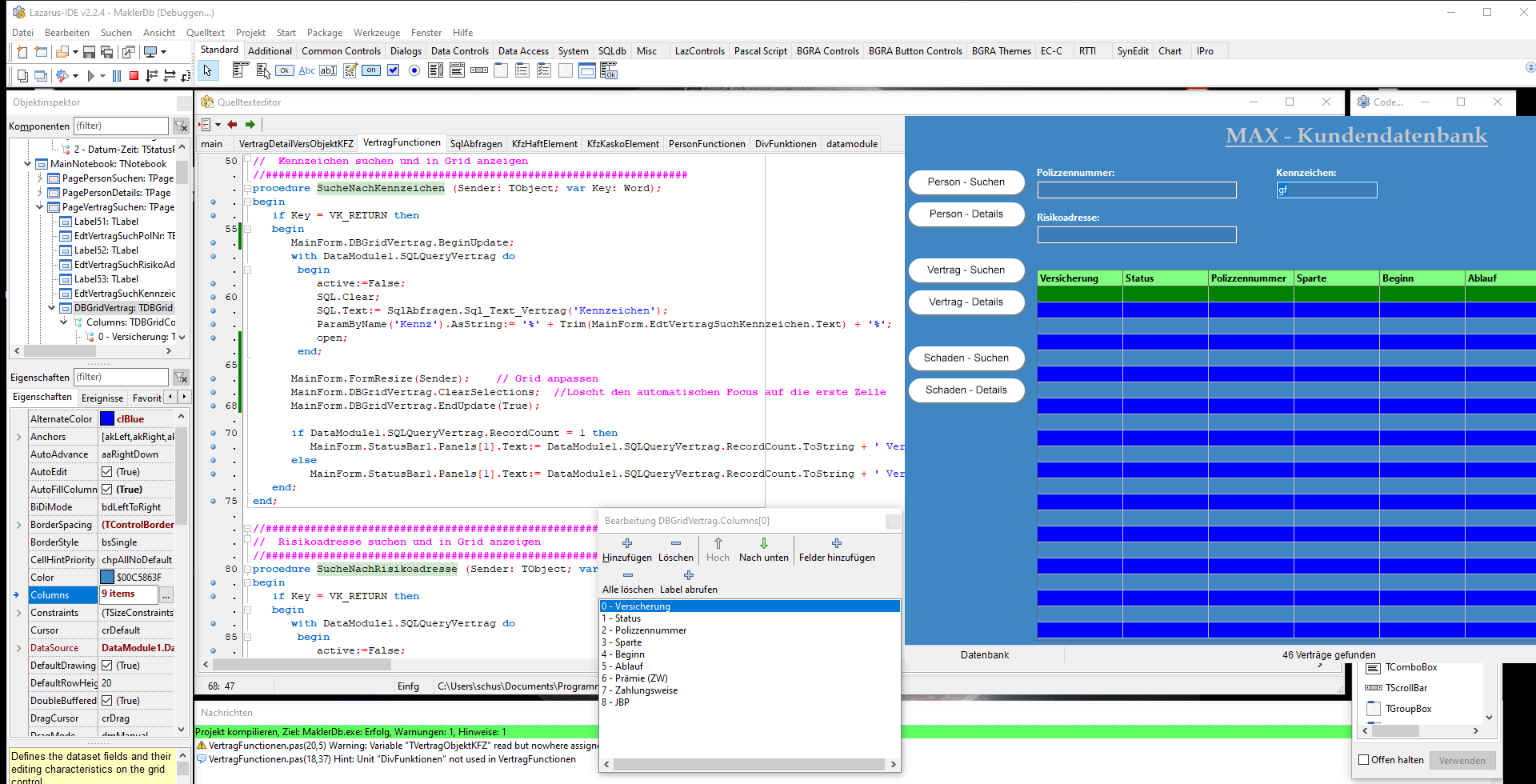Switch to the SqlAbfragen editor tab

[x=475, y=144]
